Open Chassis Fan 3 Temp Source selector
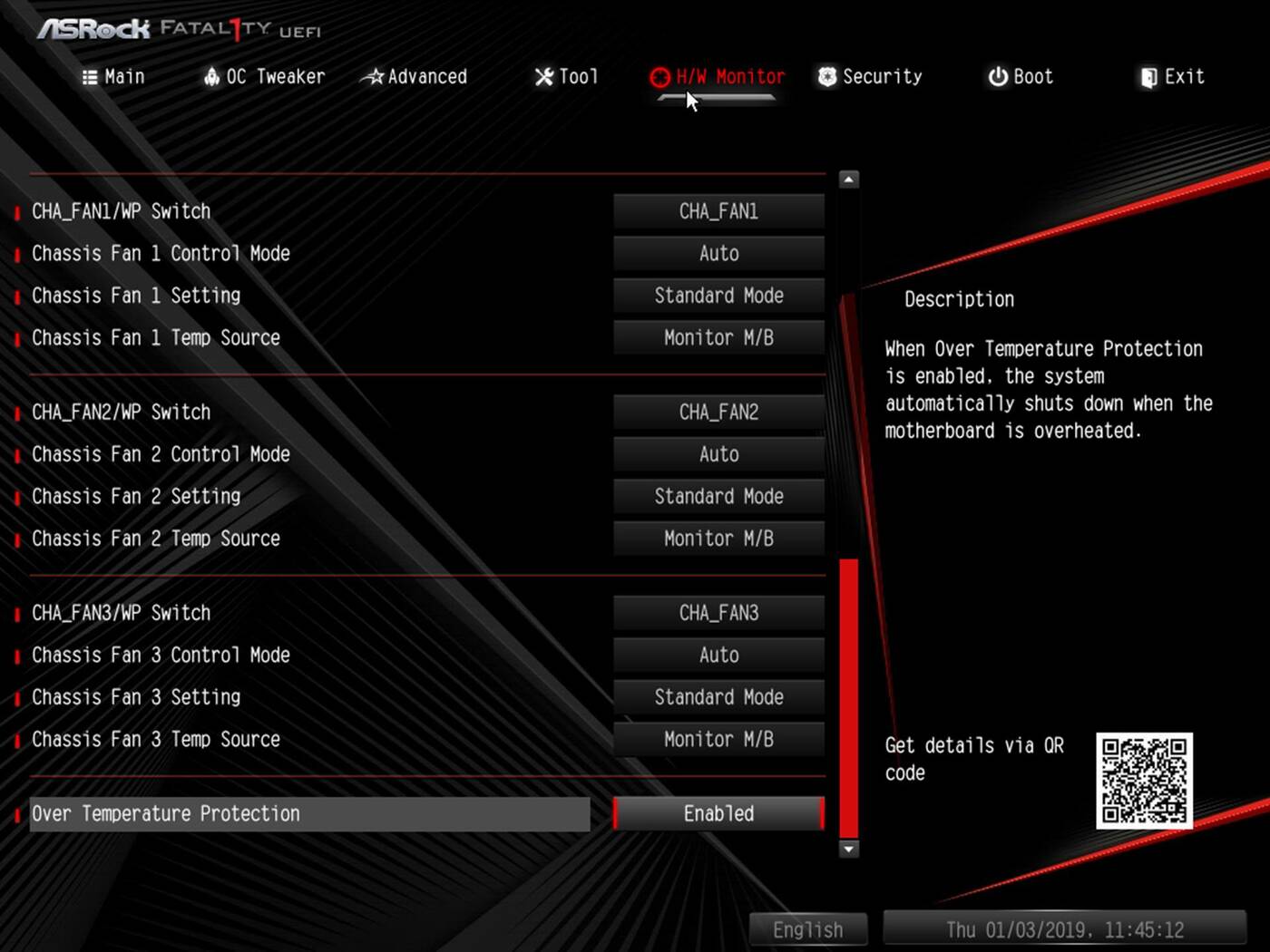 coord(718,739)
